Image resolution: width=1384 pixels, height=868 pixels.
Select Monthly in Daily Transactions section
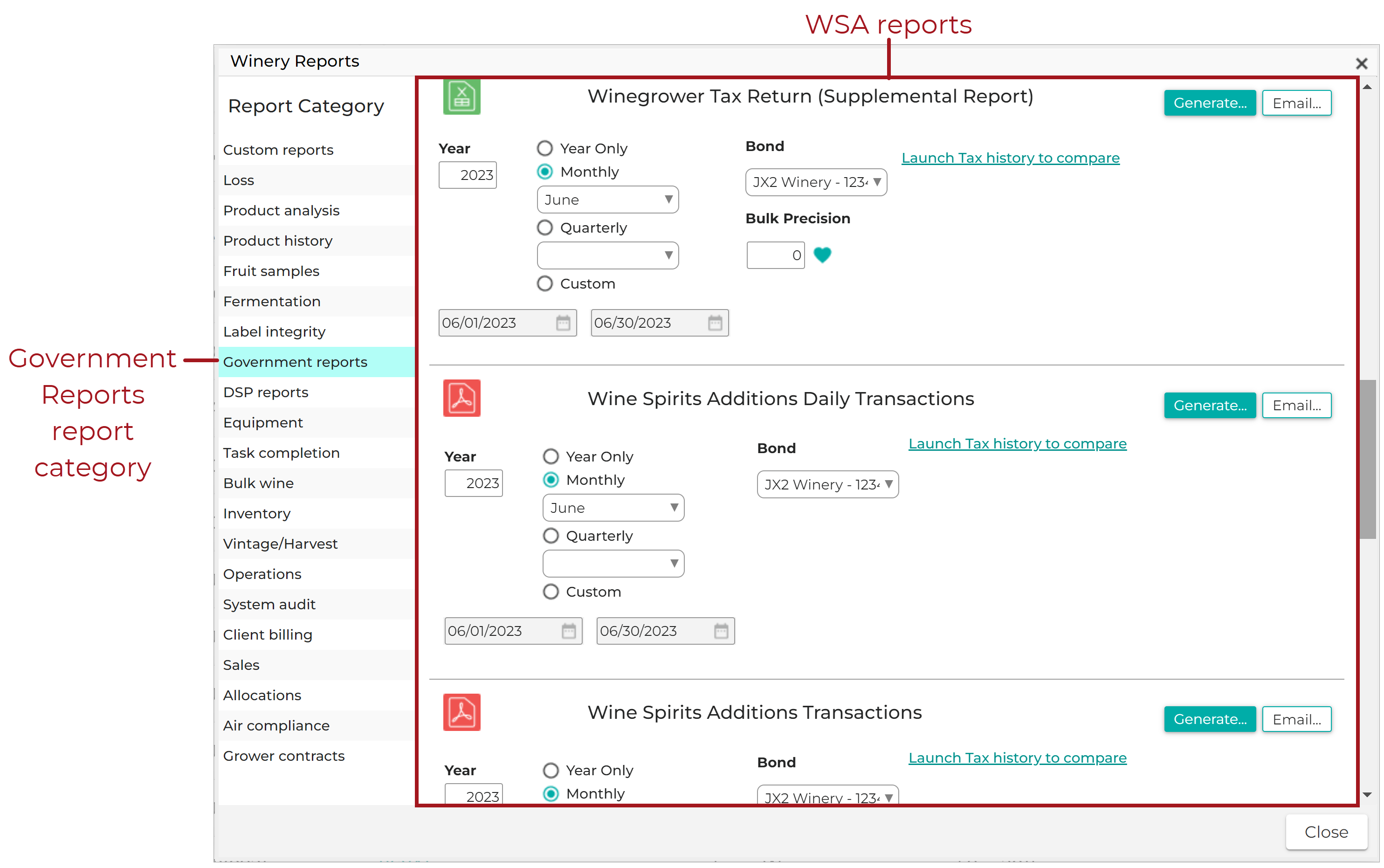pos(551,480)
